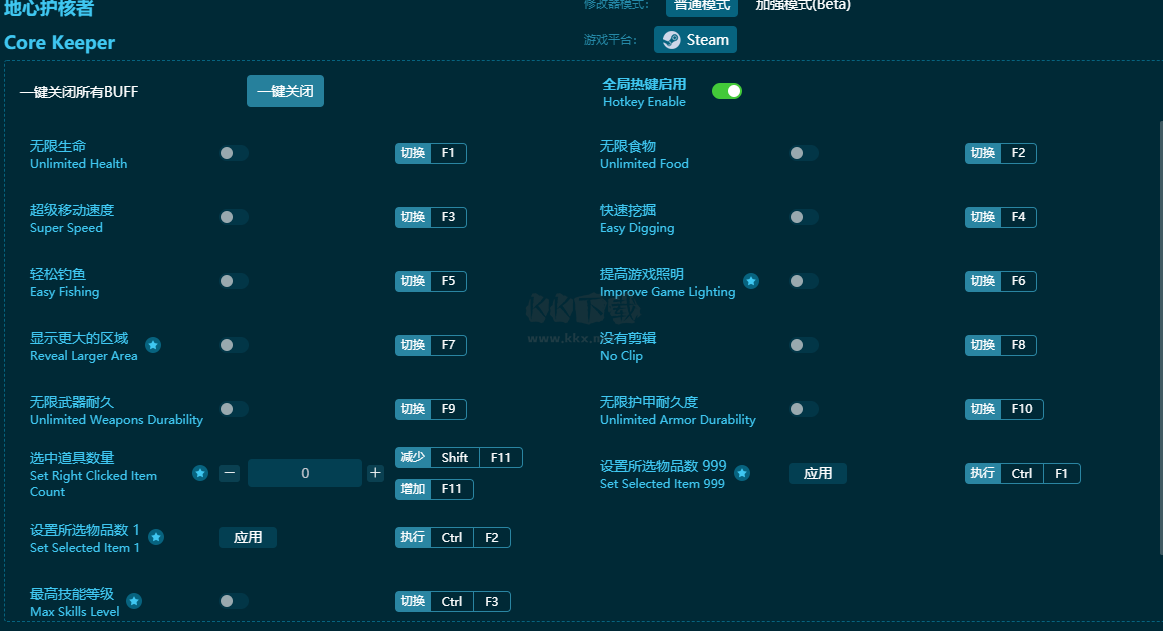Toggle No Clip switch
1163x631 pixels.
point(803,345)
